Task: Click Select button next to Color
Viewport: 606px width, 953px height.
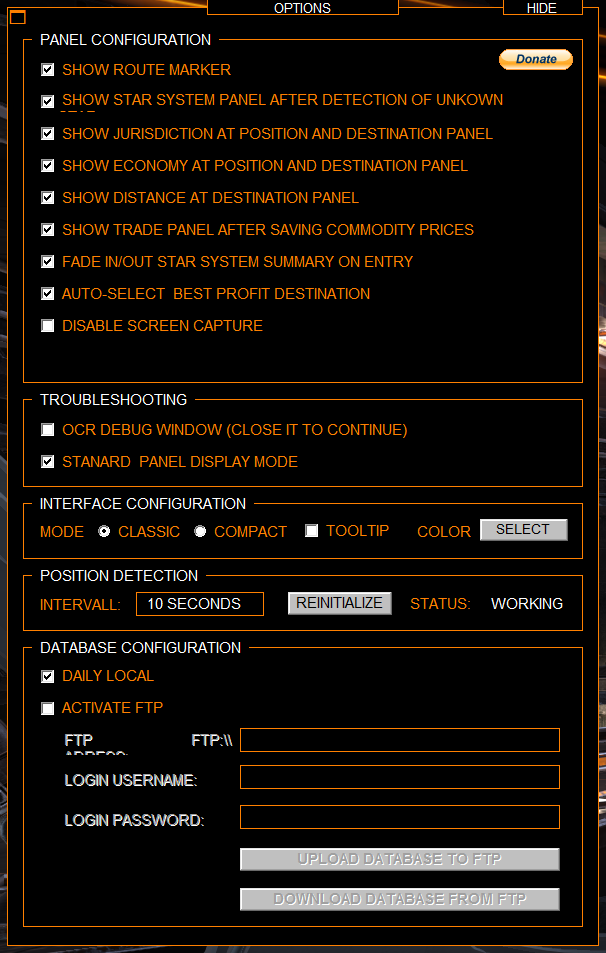Action: (x=523, y=529)
